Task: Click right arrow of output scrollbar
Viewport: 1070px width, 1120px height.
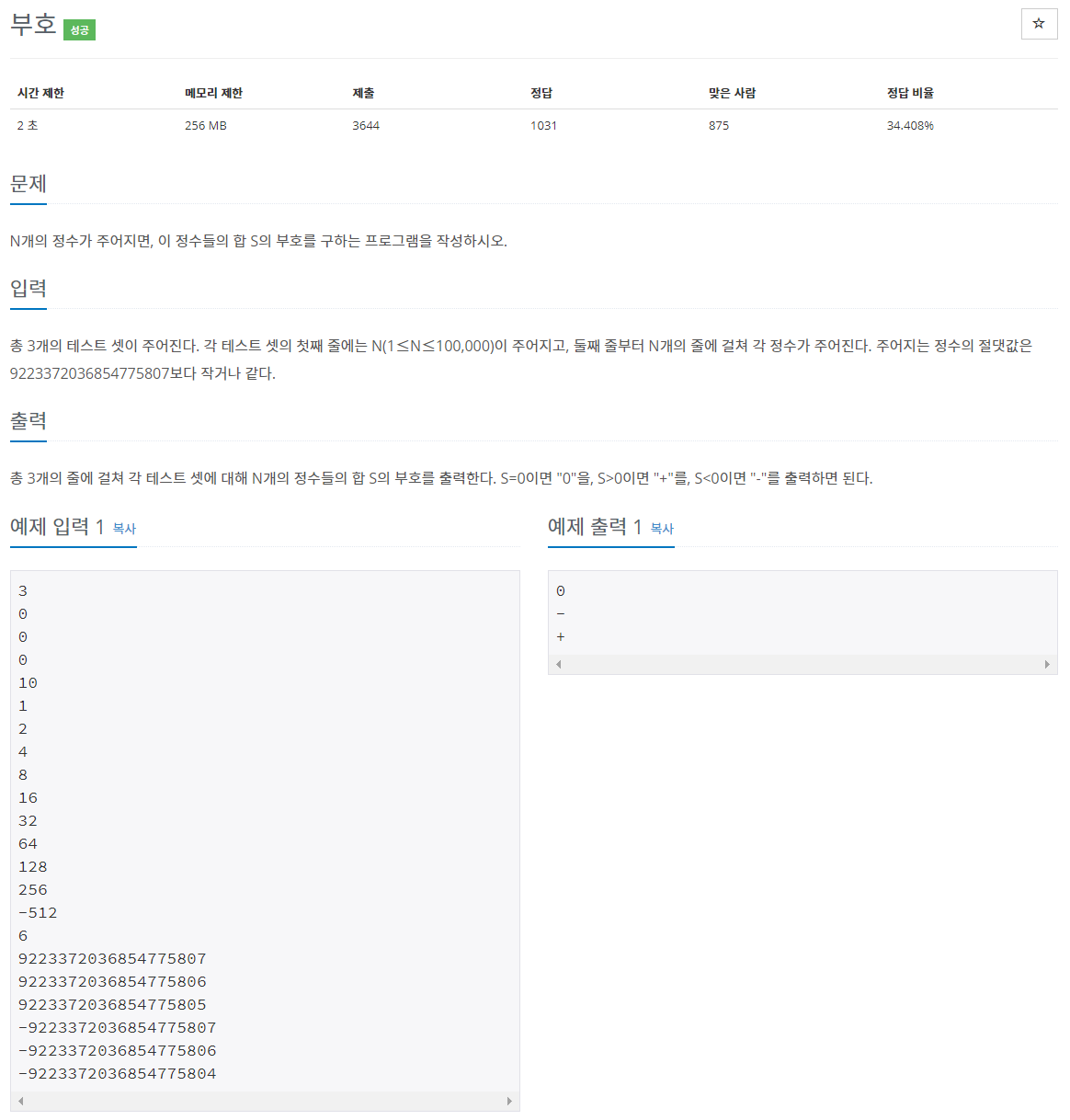Action: point(1048,664)
